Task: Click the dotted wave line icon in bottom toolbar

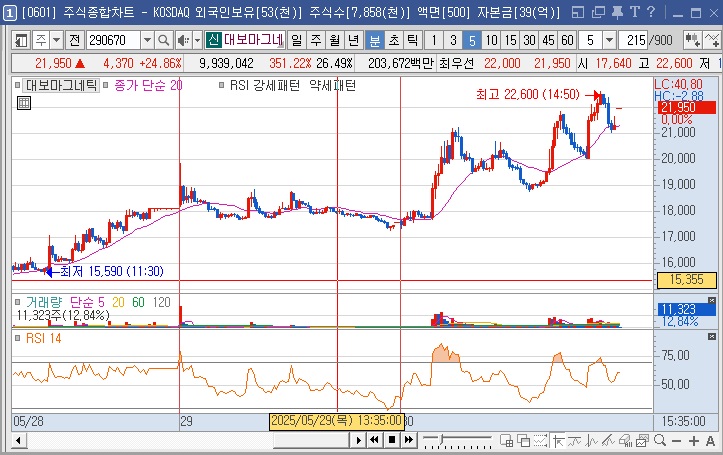Action: click(540, 441)
